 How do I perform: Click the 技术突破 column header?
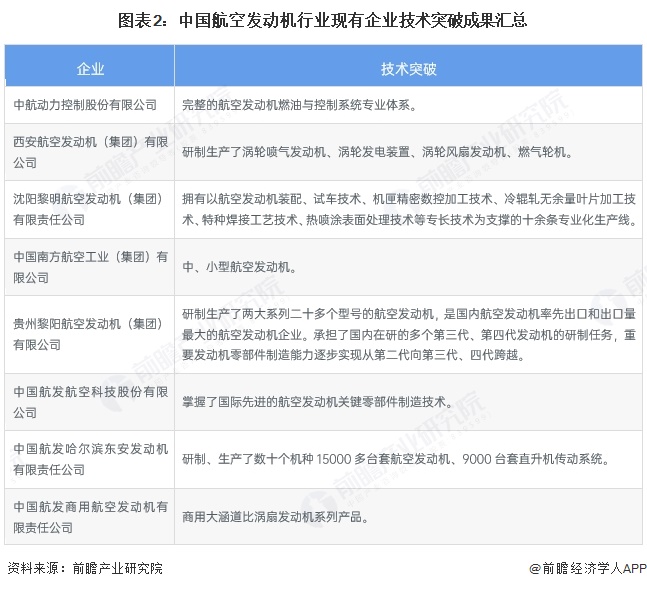point(409,66)
